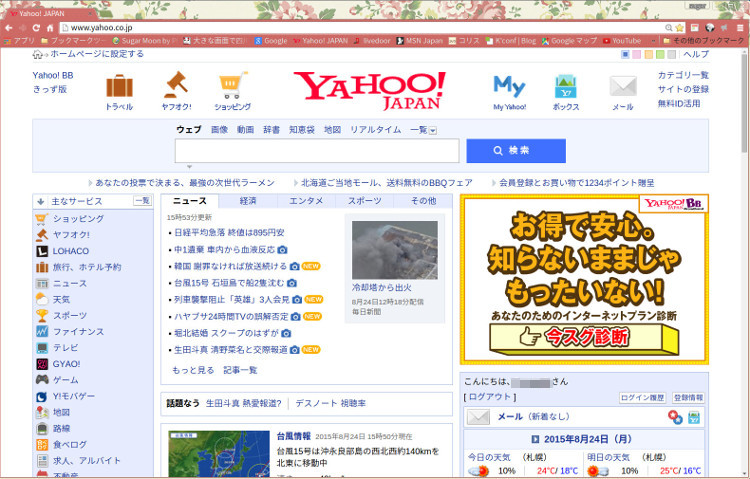
Task: Switch to the 経済 news tab
Action: tap(248, 201)
